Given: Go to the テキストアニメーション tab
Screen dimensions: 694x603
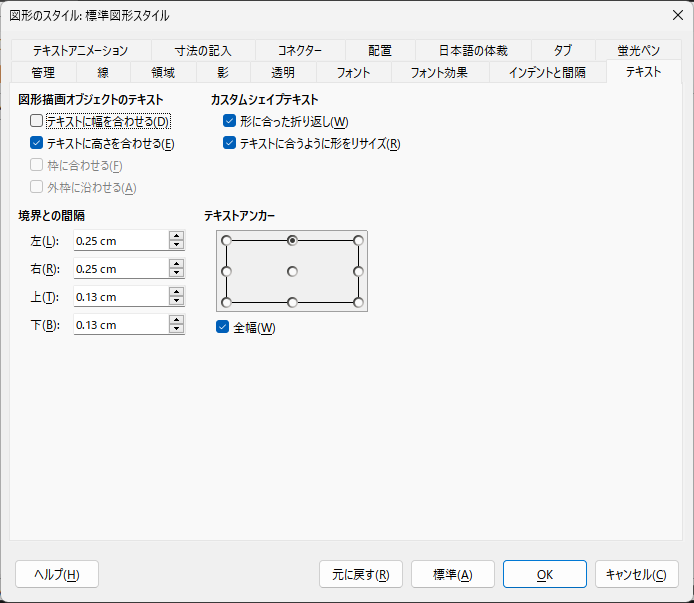Looking at the screenshot, I should tap(80, 51).
